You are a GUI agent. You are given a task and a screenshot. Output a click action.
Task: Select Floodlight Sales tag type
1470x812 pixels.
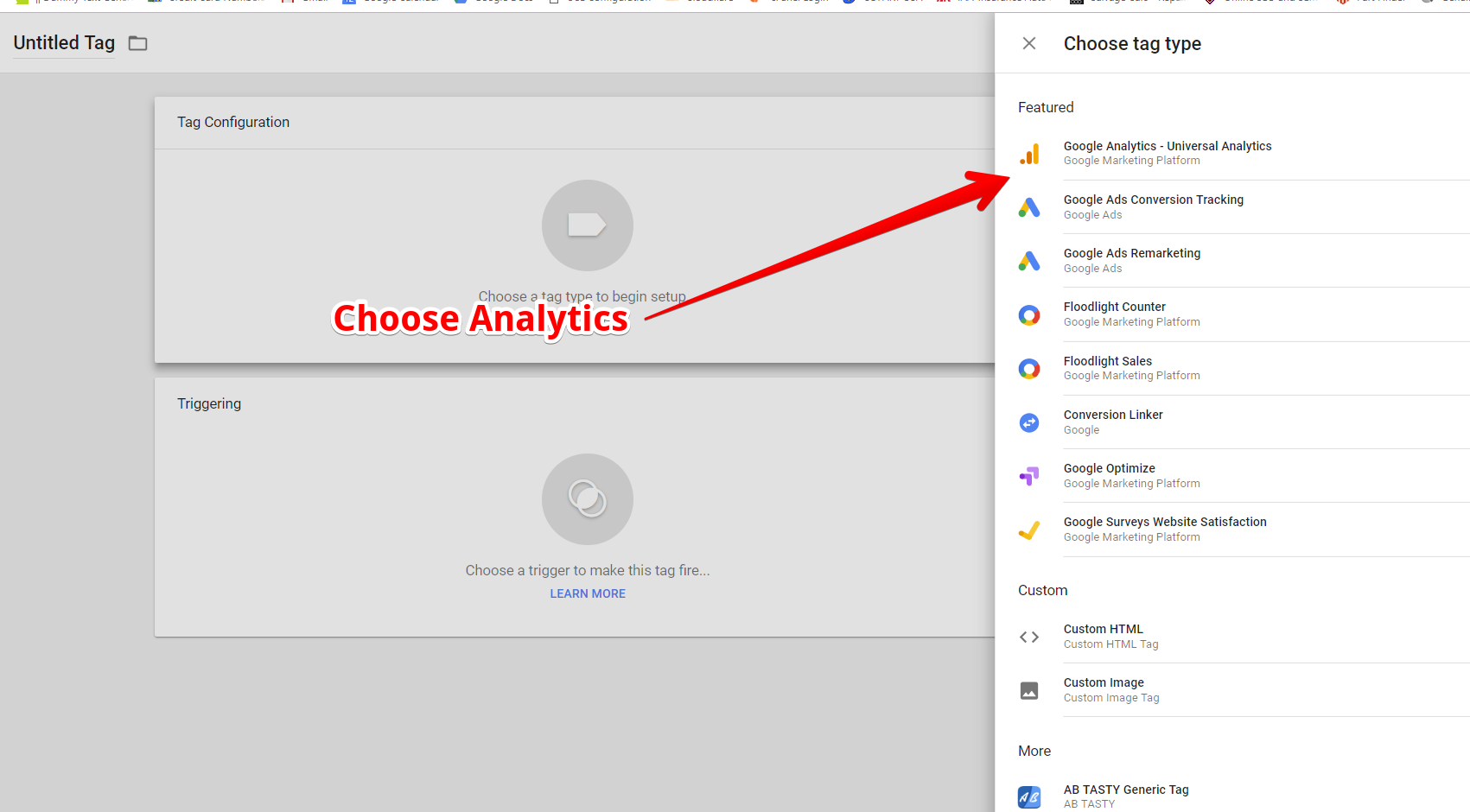point(1232,369)
